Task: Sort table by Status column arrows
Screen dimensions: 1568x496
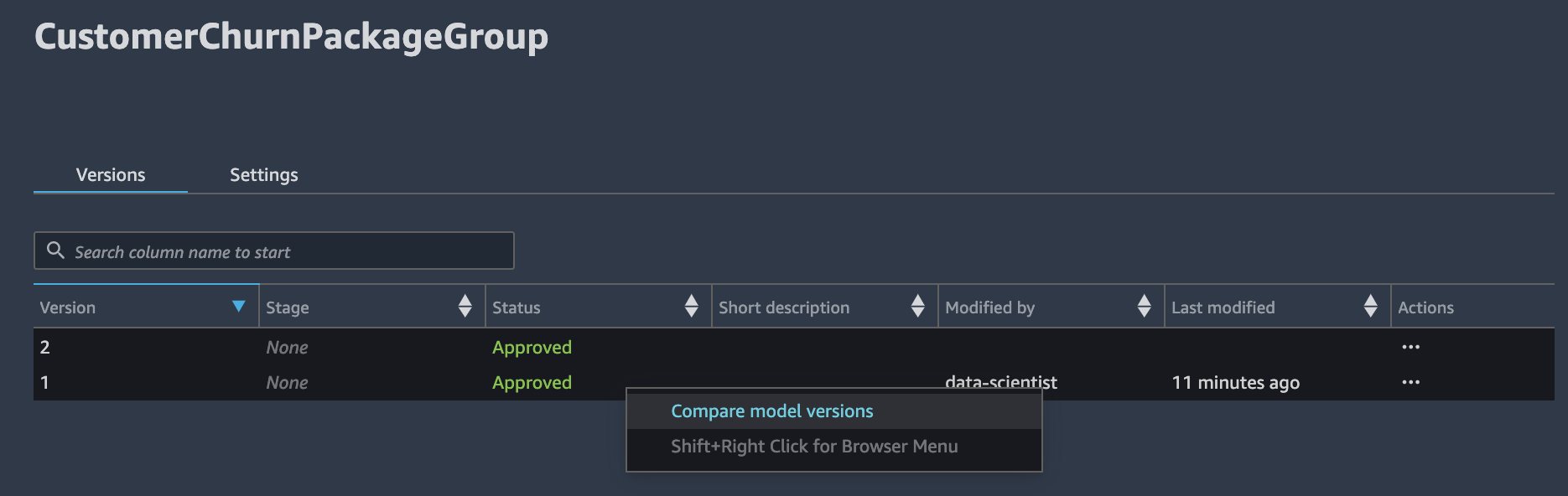Action: point(691,307)
